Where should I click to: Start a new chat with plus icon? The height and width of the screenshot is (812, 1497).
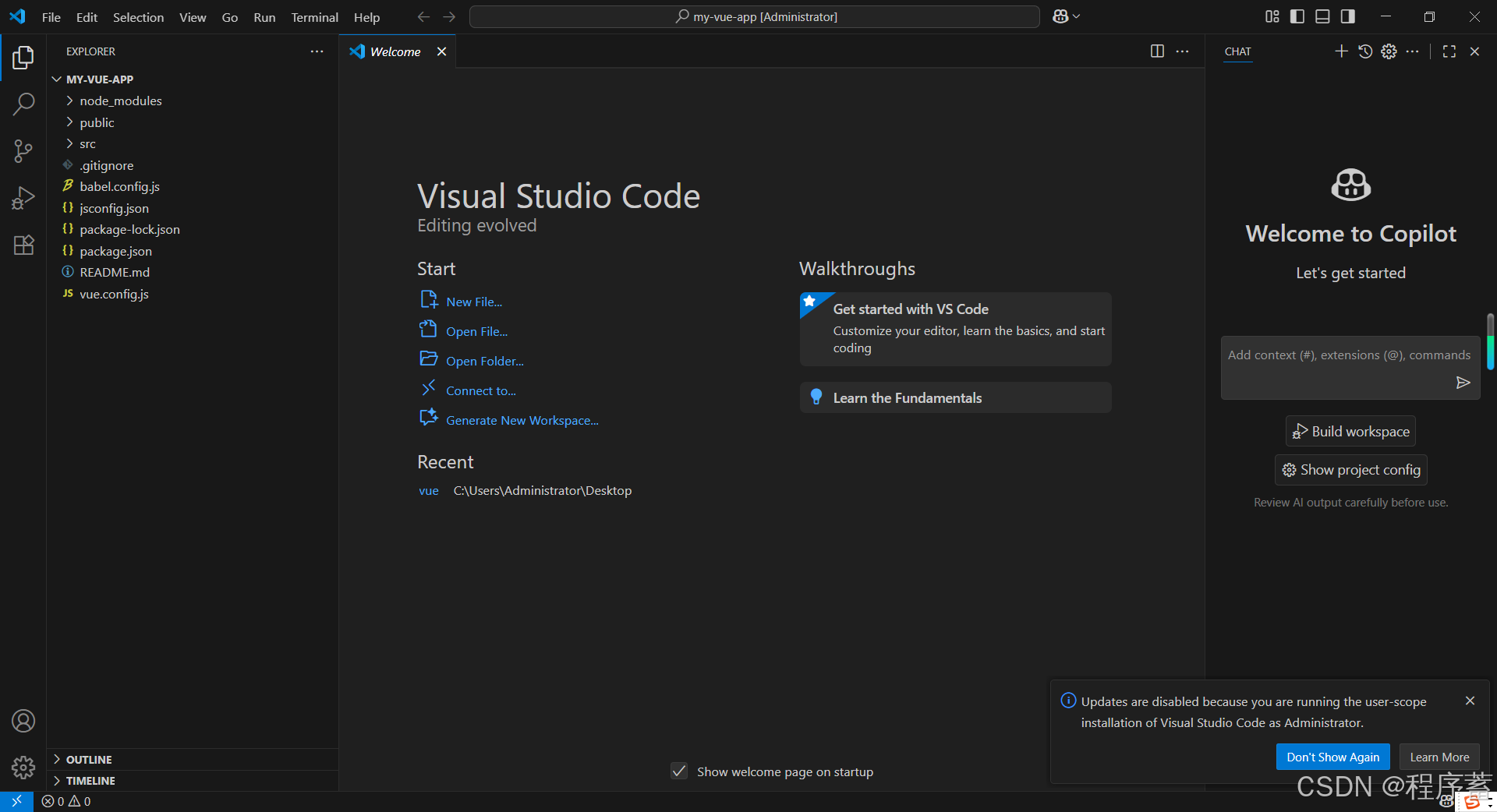1341,51
